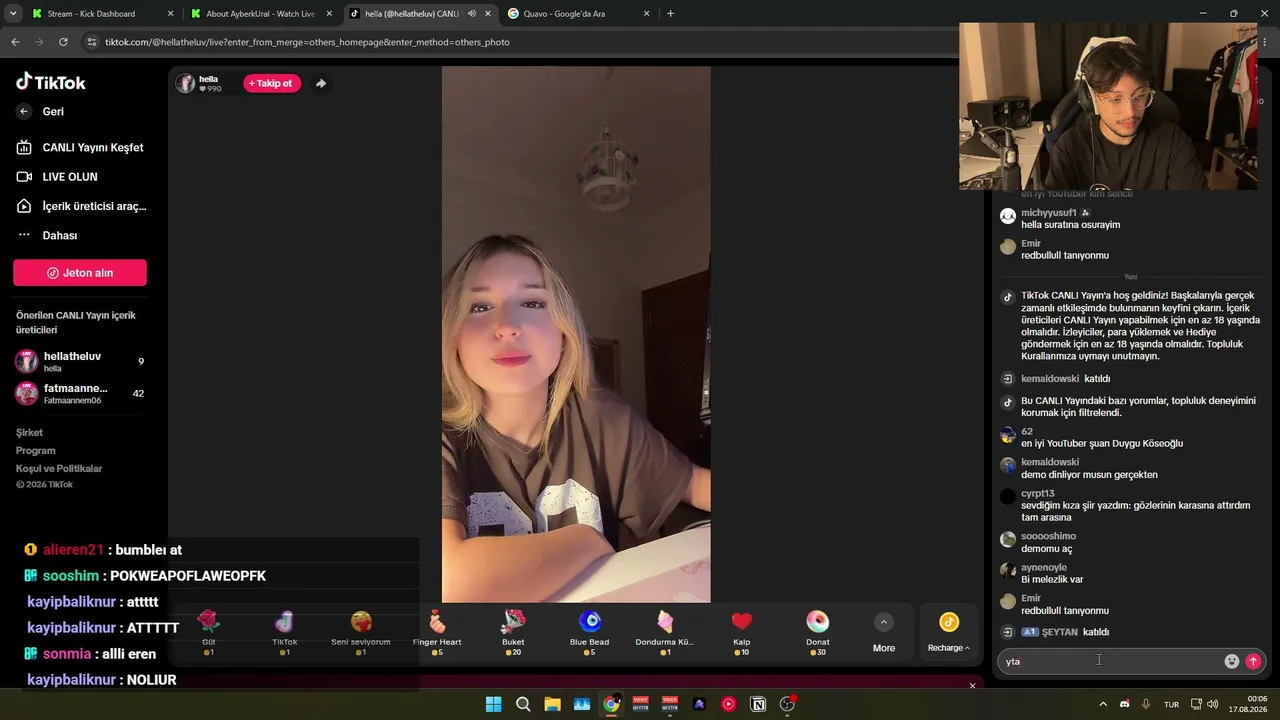Share the hella live stream

tap(321, 83)
